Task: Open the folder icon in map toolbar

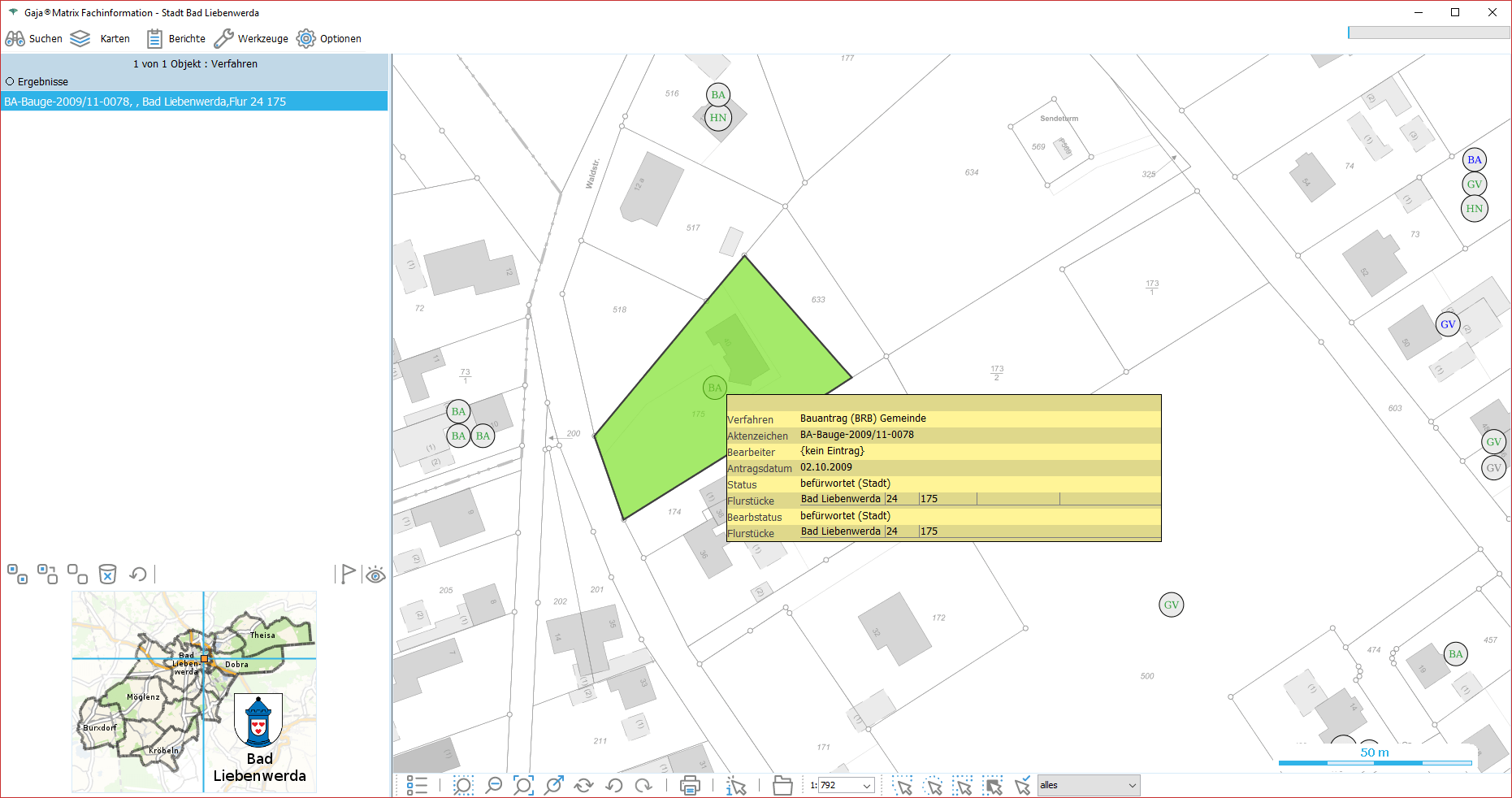Action: tap(782, 786)
